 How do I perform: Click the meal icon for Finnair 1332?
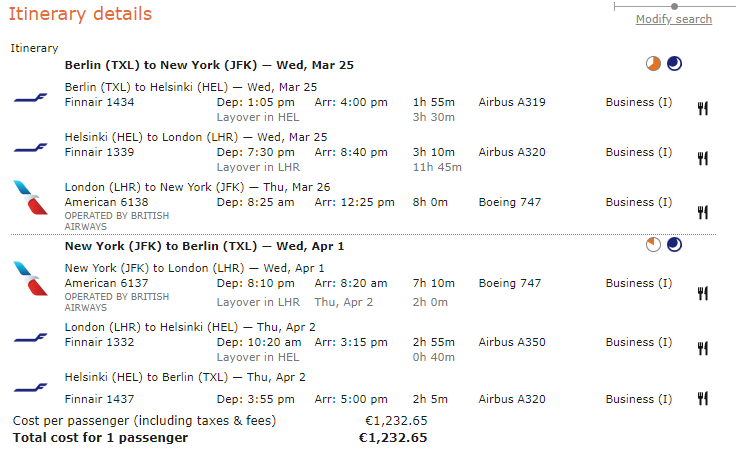pyautogui.click(x=703, y=348)
